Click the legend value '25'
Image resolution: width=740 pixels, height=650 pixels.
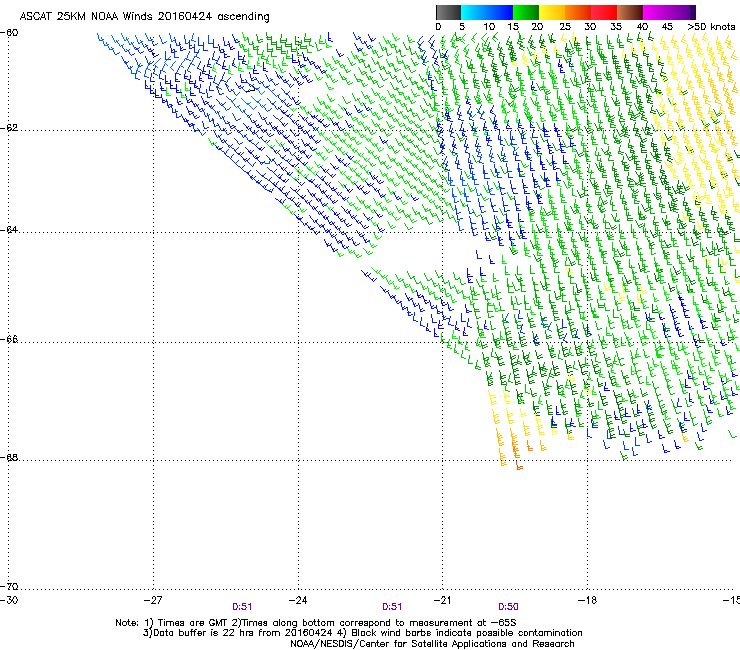pyautogui.click(x=565, y=27)
